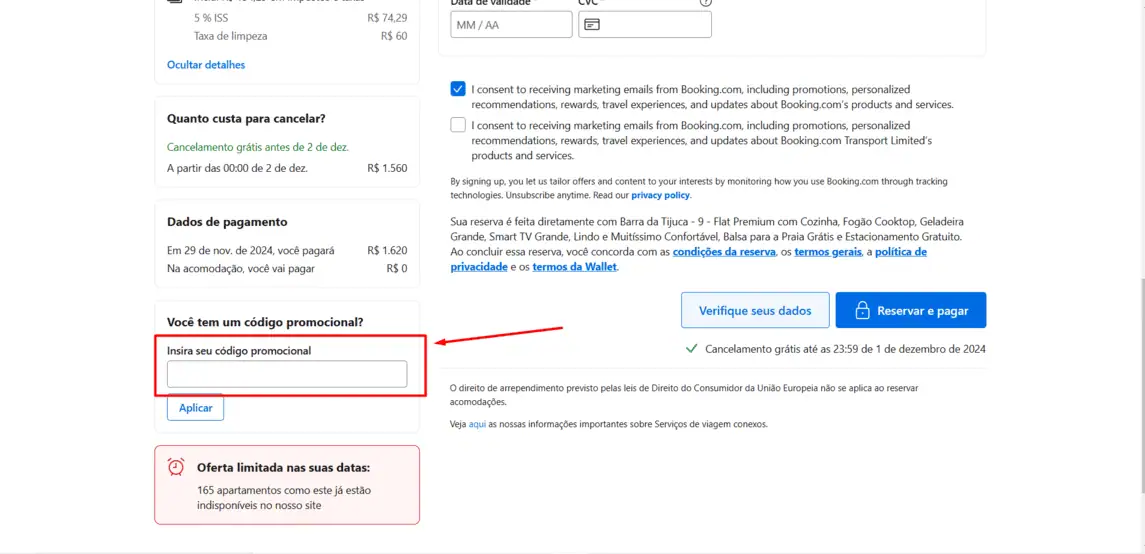
Task: Open the privacy policy link
Action: coord(660,196)
